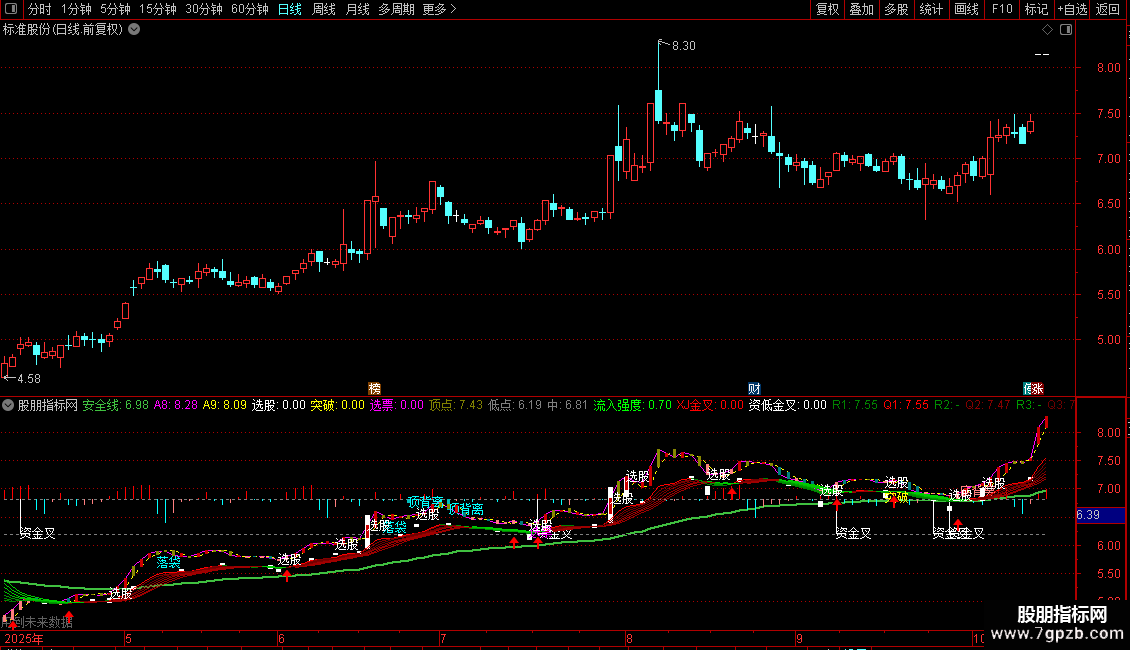Click the 中: 6.81 value
Image resolution: width=1130 pixels, height=650 pixels.
(x=568, y=405)
